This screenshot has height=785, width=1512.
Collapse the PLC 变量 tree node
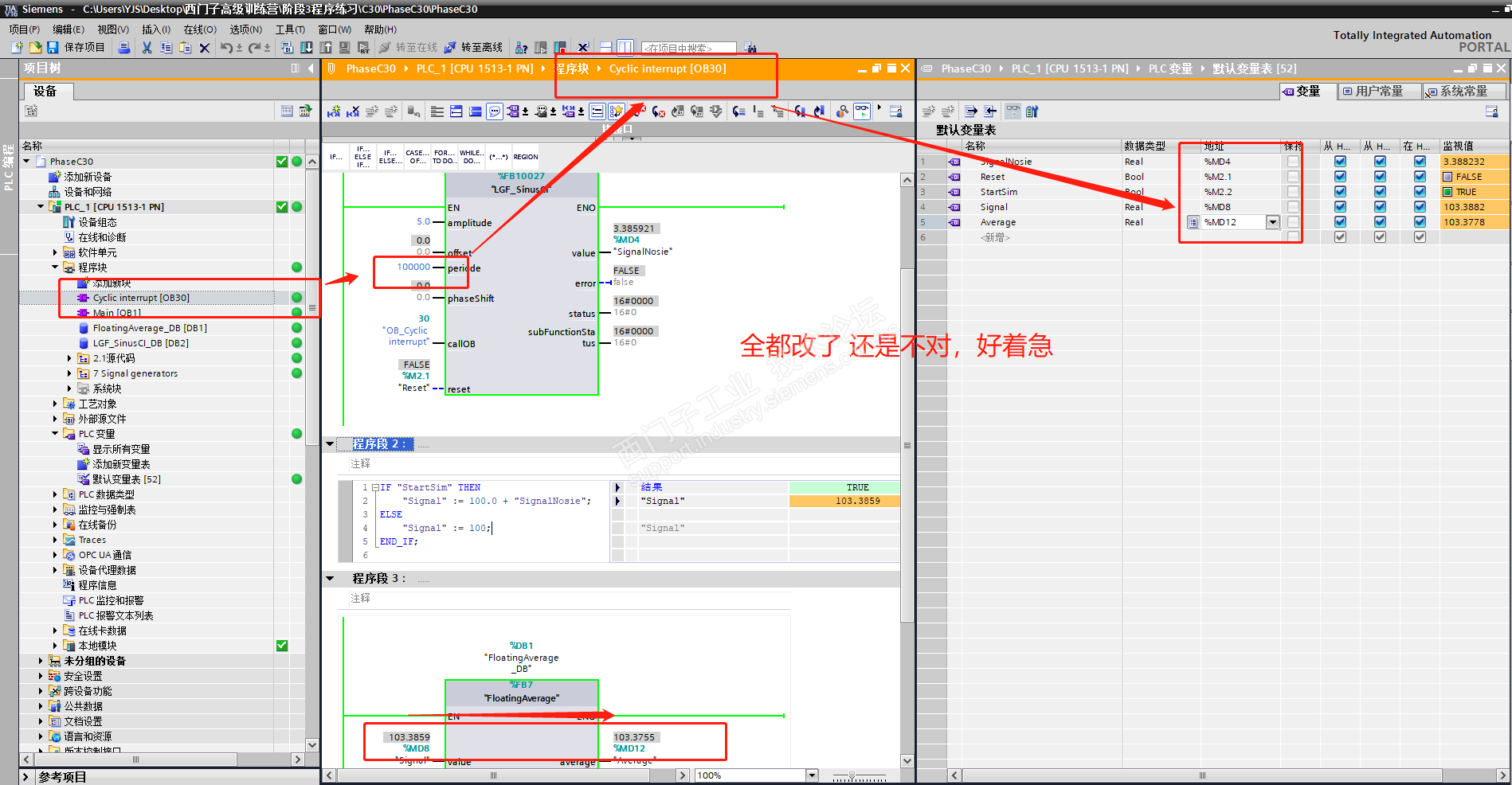(x=55, y=434)
